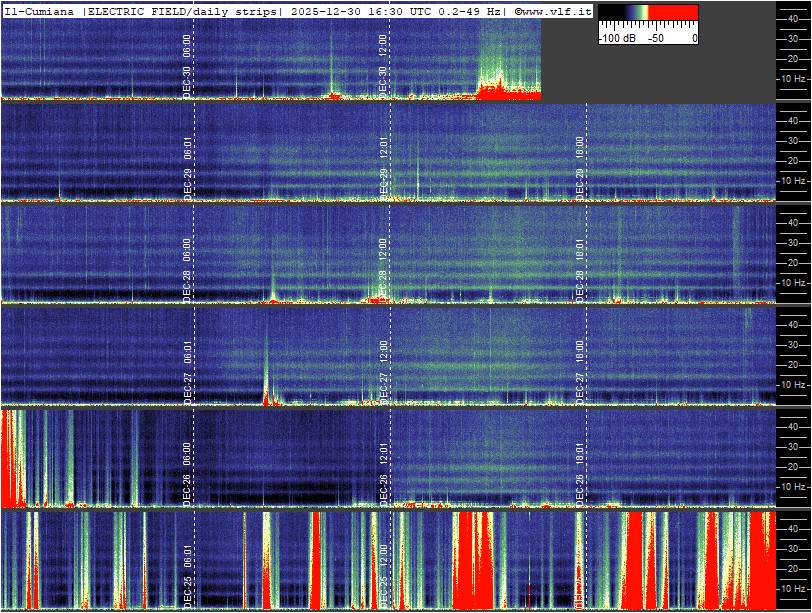
Task: Click the -100 dB label on the legend
Action: 613,38
